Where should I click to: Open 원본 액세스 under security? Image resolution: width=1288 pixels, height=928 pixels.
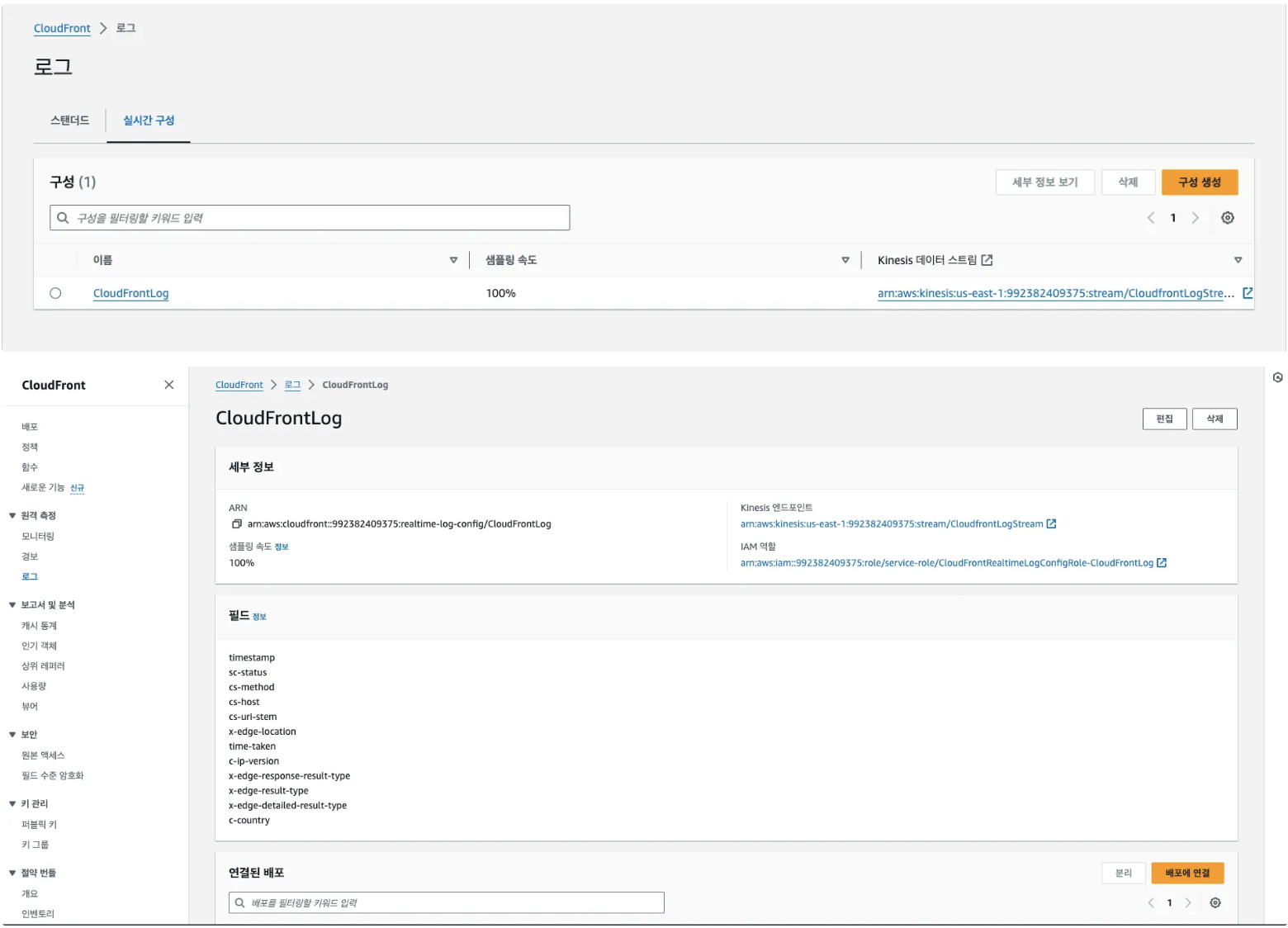[x=43, y=755]
